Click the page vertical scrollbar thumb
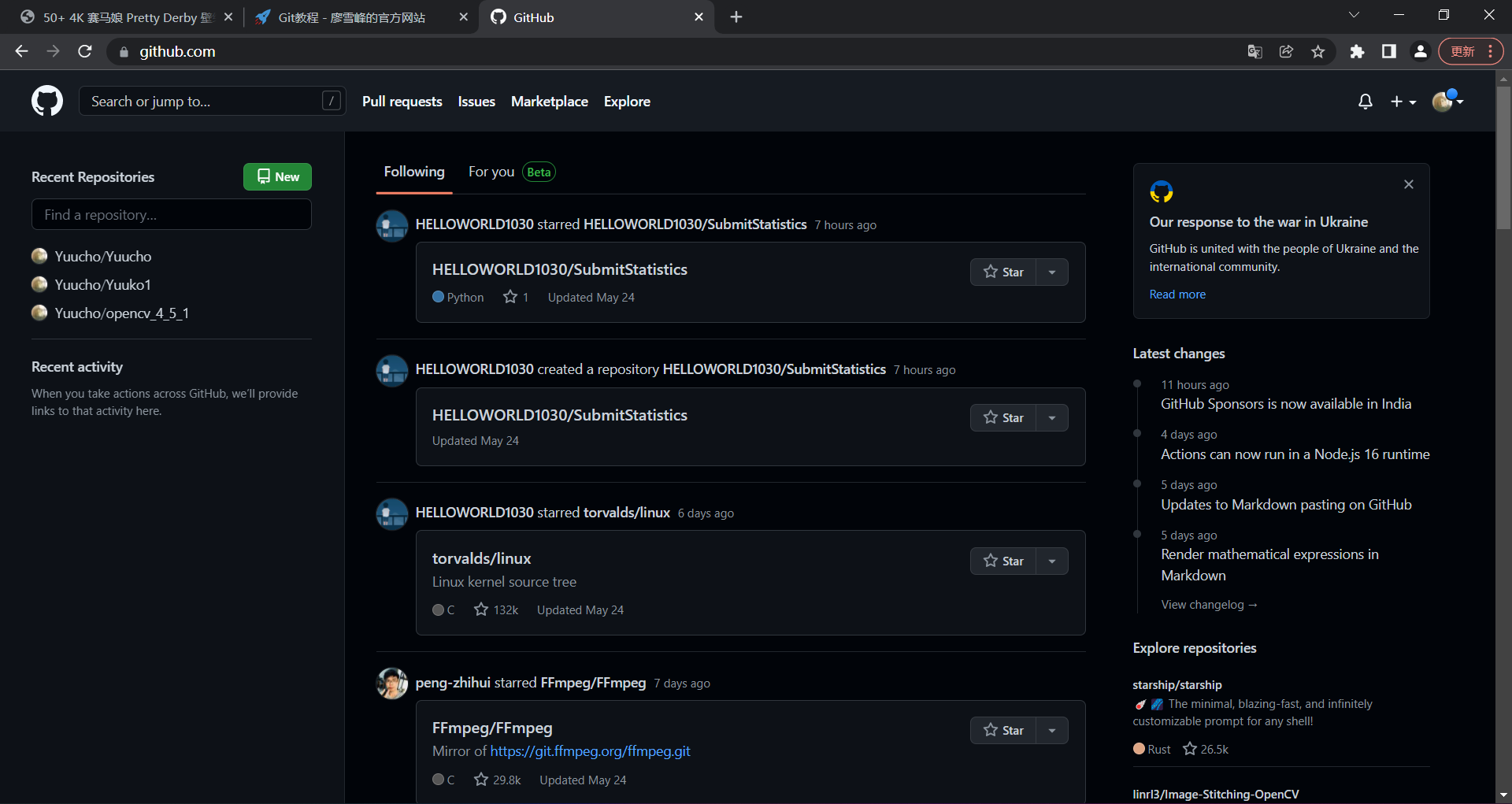The width and height of the screenshot is (1512, 804). click(x=1503, y=157)
